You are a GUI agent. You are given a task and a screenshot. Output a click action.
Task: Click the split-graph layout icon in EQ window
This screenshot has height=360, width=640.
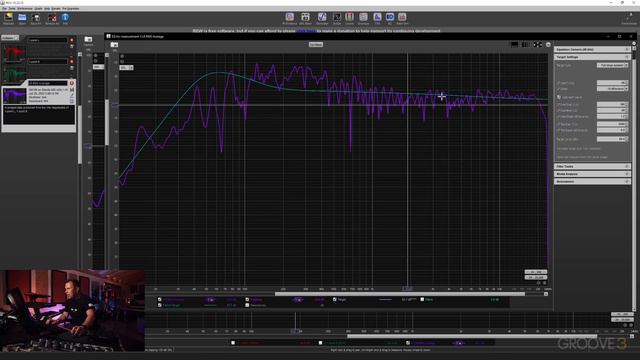[x=526, y=44]
